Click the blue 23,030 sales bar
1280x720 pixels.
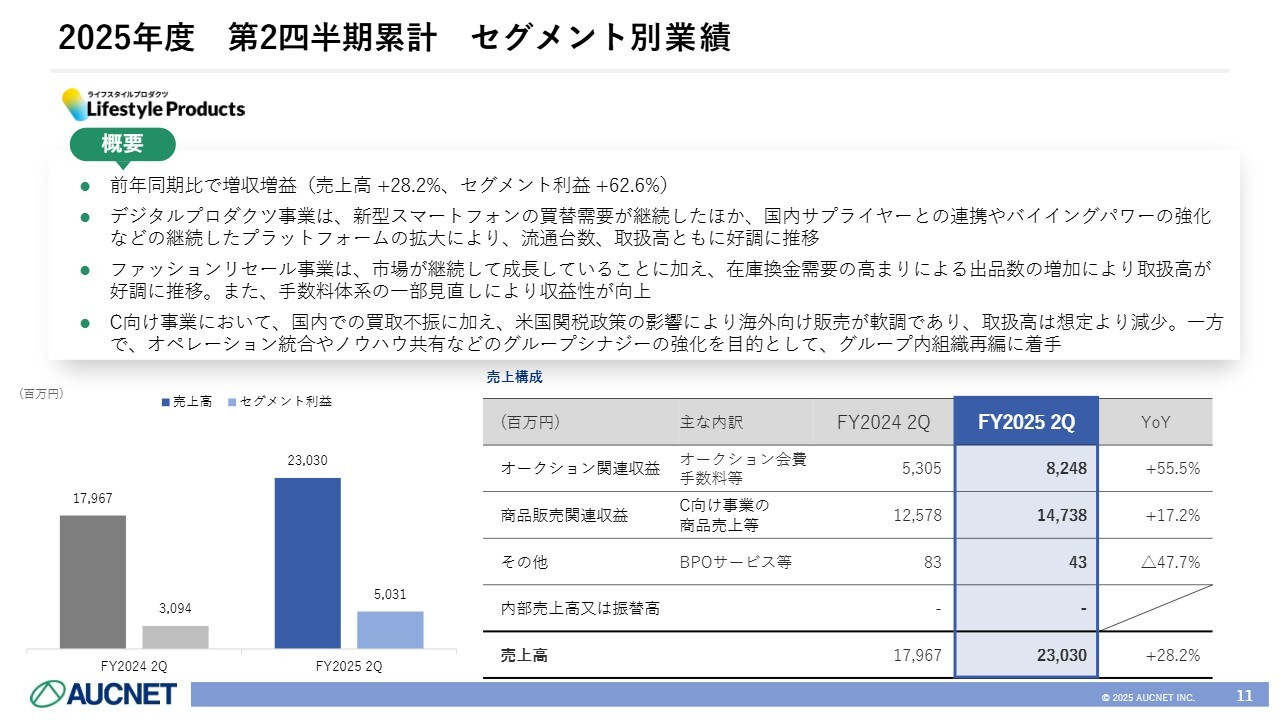(307, 563)
